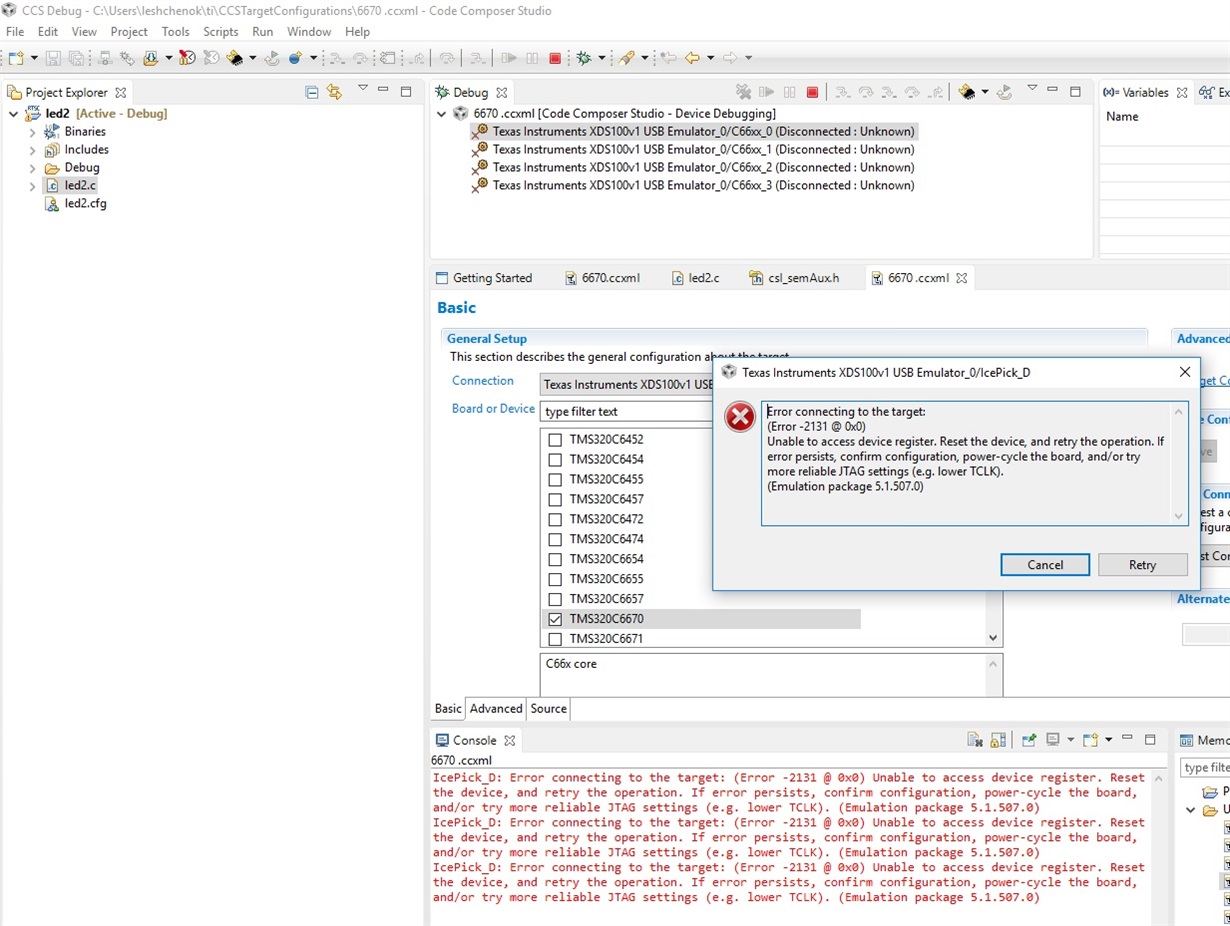The height and width of the screenshot is (926, 1230).
Task: Click Terminate icon in Debug view toolbar
Action: point(812,92)
